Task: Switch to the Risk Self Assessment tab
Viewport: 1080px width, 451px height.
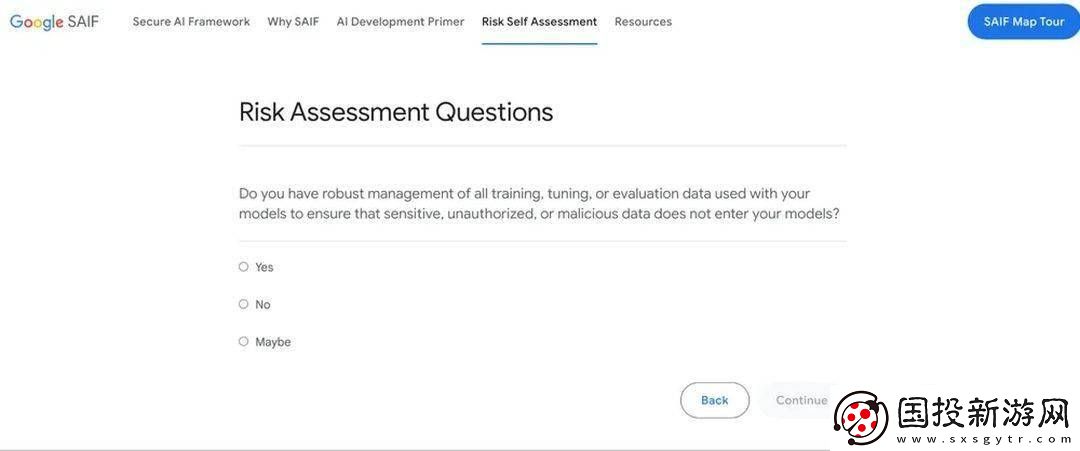Action: tap(539, 21)
